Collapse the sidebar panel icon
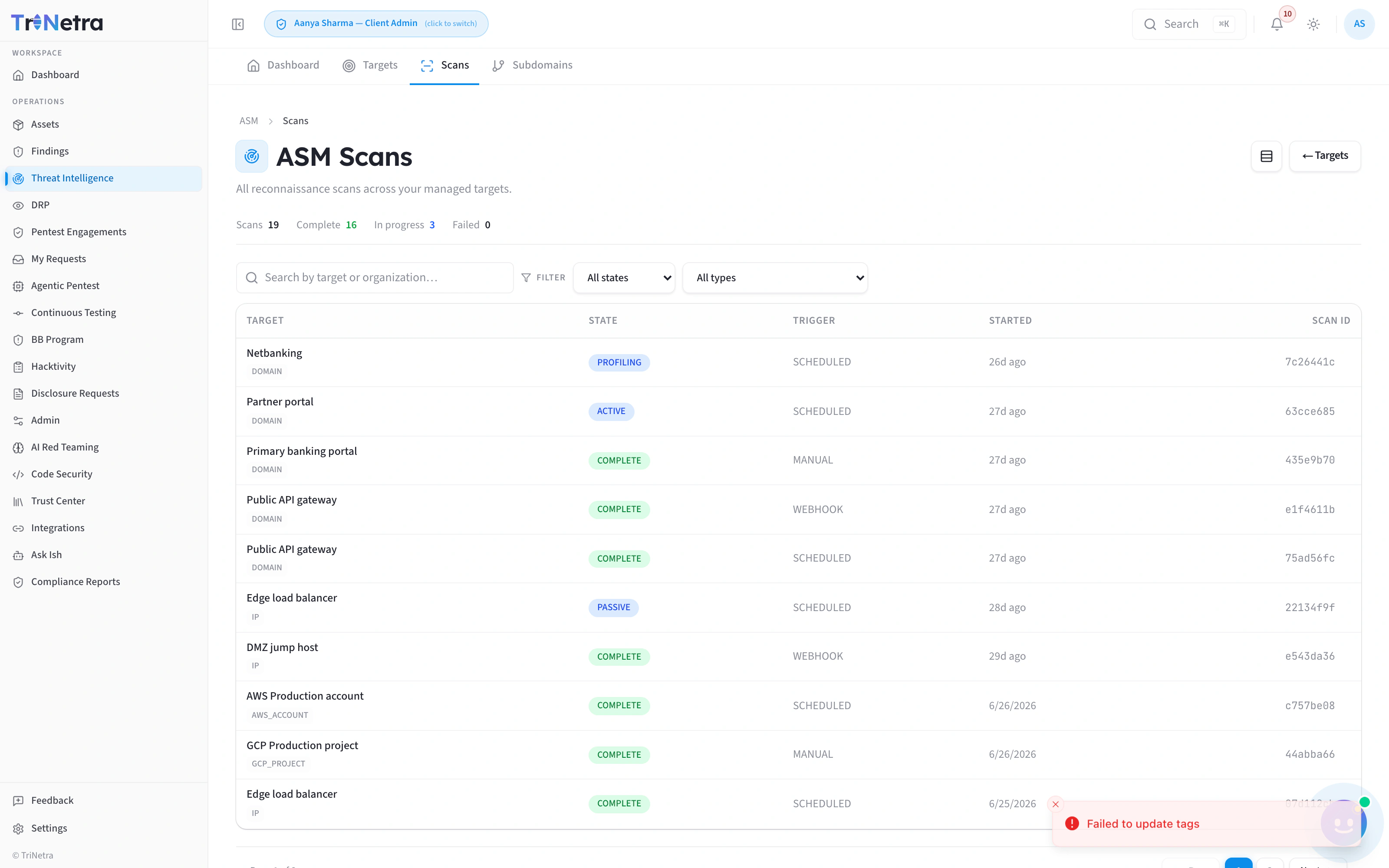Screen dimensions: 1389x868 237,24
